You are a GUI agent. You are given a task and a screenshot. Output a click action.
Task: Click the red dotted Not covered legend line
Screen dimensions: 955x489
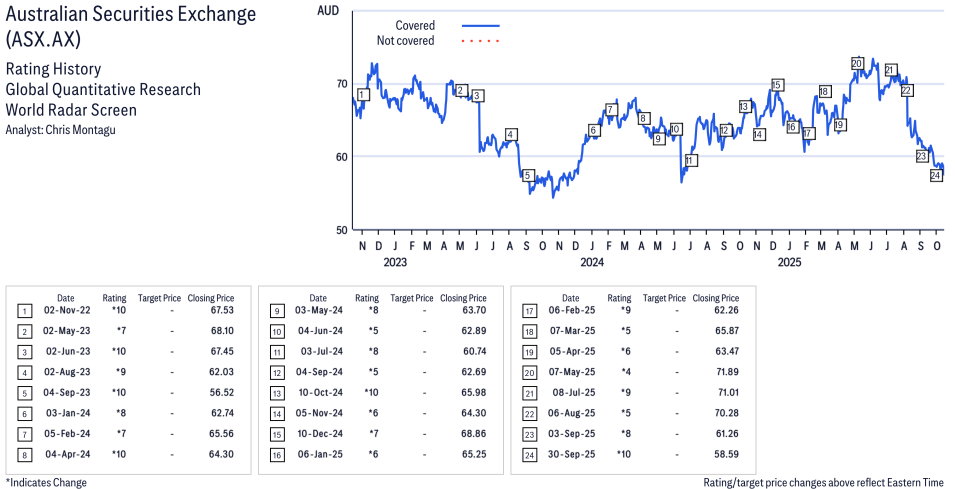[x=480, y=41]
